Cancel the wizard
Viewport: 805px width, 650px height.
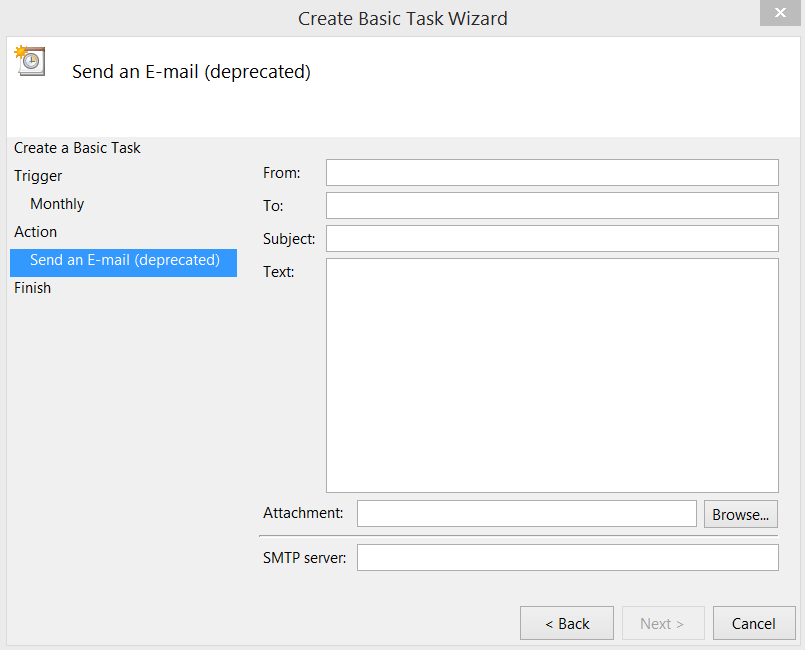coord(753,623)
